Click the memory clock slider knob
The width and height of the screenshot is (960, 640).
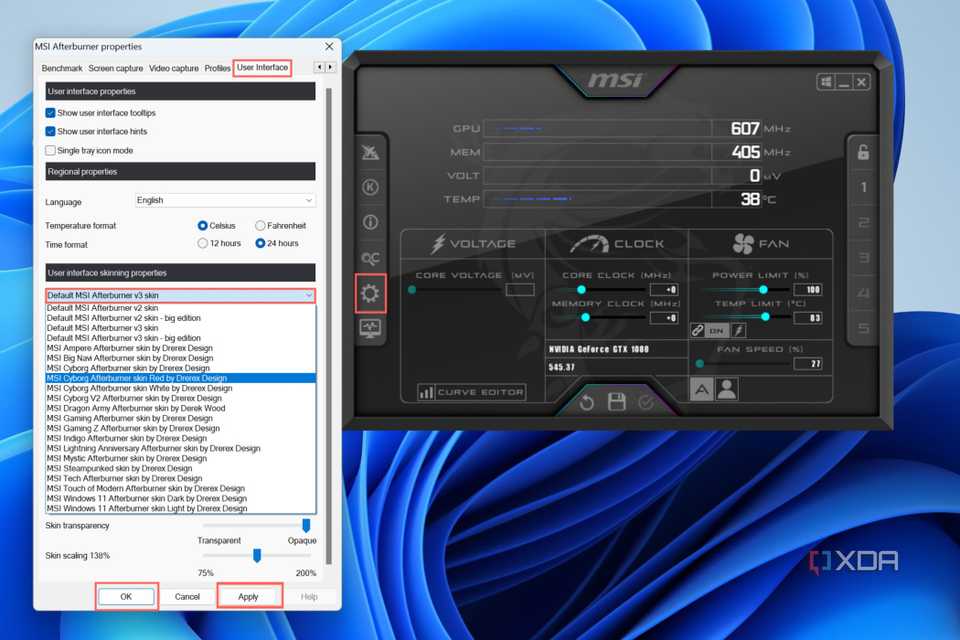(585, 317)
